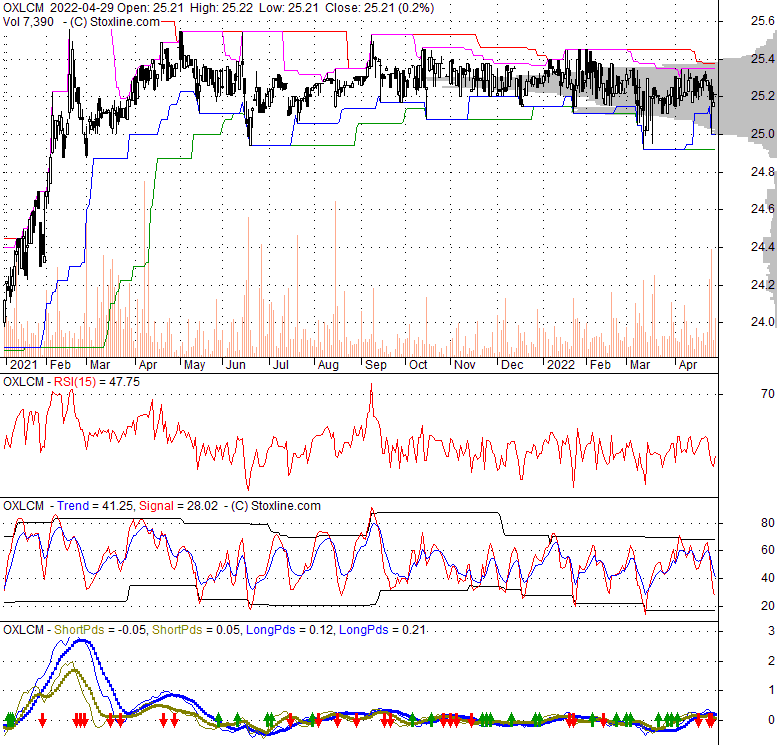Click the Trend value 41.25
This screenshot has width=778, height=746.
coord(117,506)
